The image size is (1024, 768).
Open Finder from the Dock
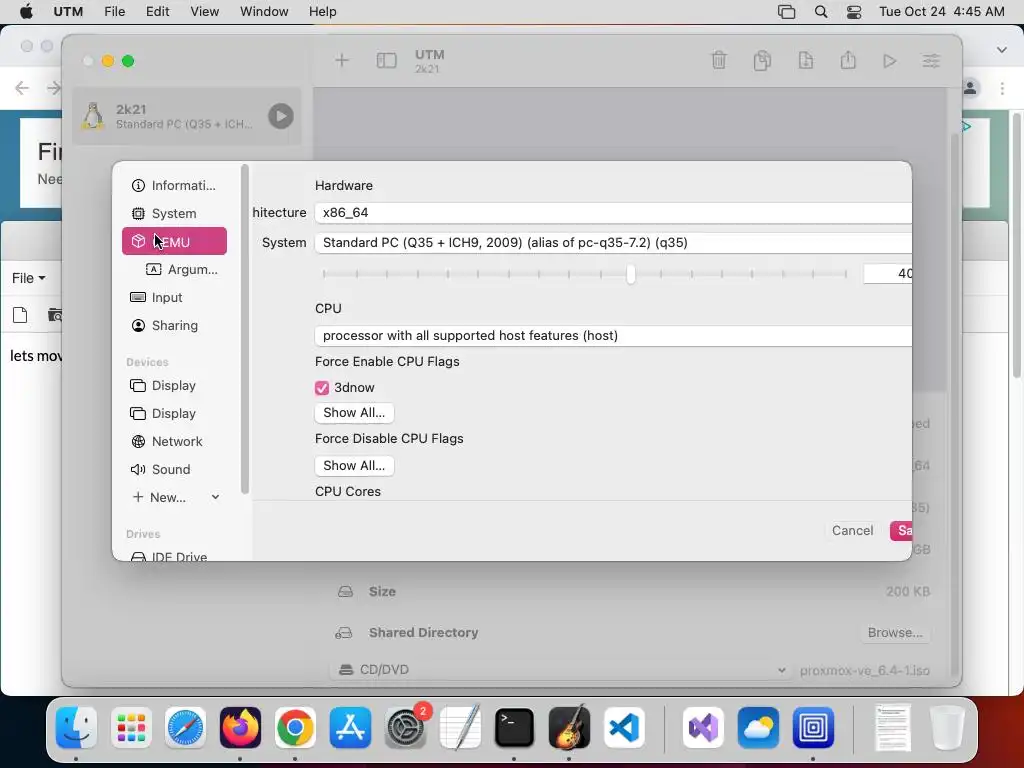pyautogui.click(x=76, y=727)
